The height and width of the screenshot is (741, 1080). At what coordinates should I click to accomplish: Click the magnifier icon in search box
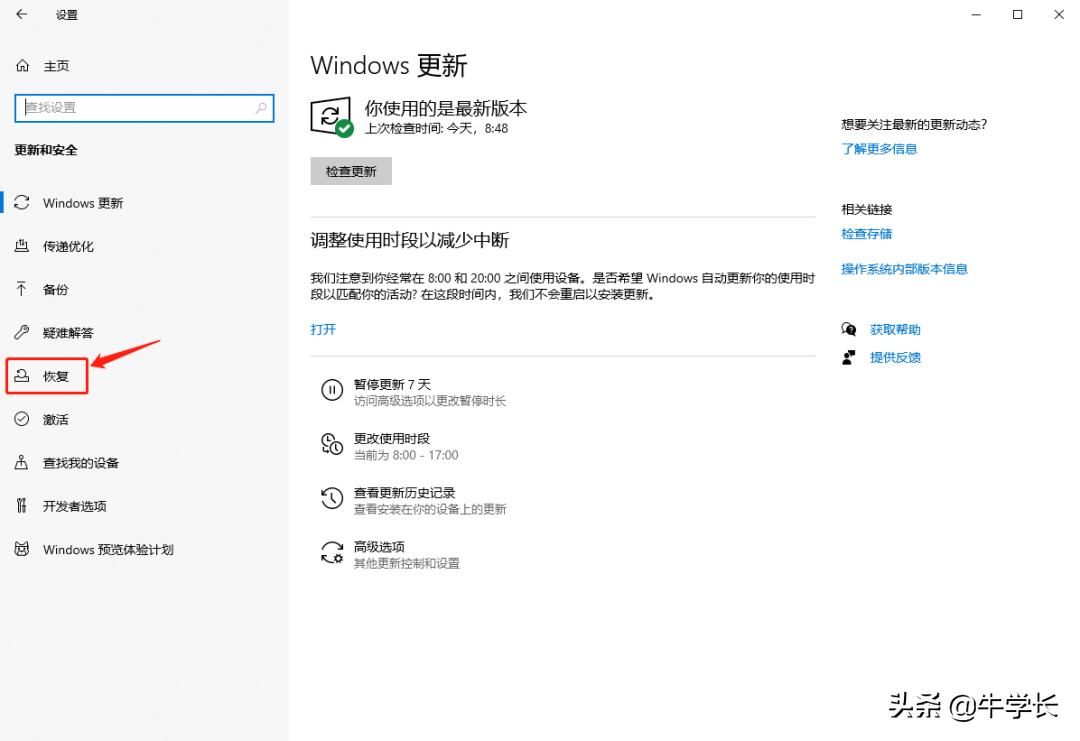click(x=261, y=107)
